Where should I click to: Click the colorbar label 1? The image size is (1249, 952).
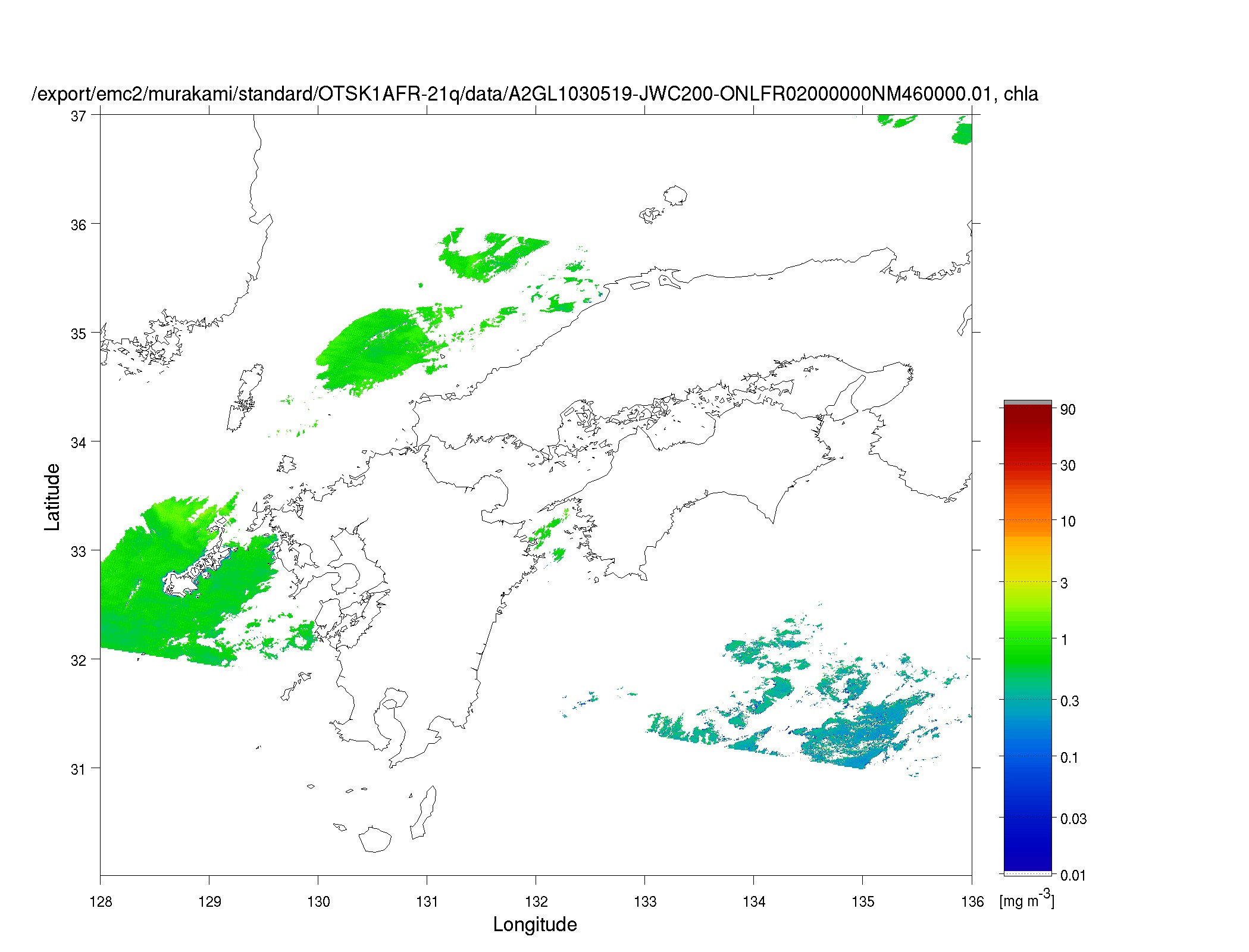pyautogui.click(x=1065, y=640)
